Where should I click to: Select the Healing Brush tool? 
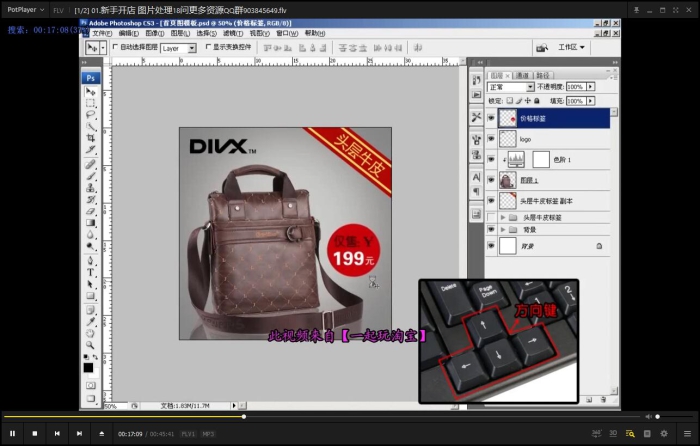pos(91,164)
